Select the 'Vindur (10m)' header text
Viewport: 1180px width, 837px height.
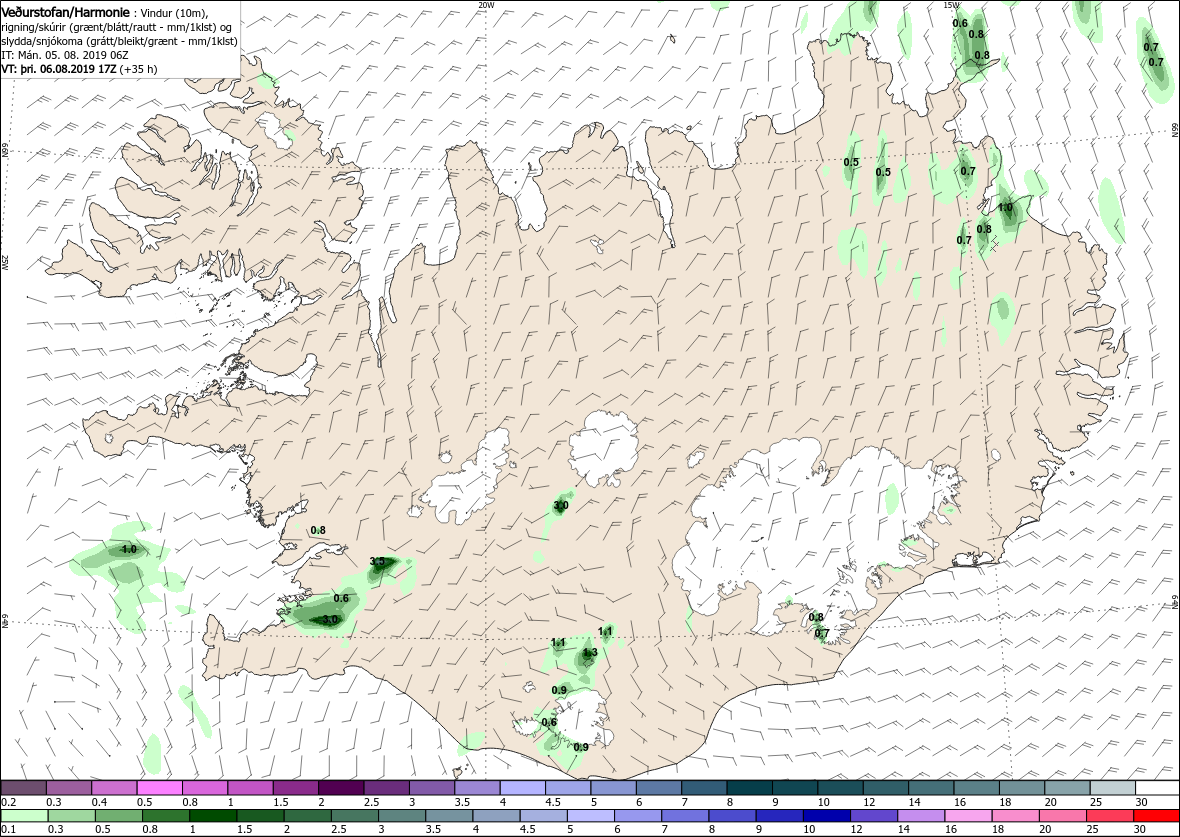pyautogui.click(x=174, y=13)
